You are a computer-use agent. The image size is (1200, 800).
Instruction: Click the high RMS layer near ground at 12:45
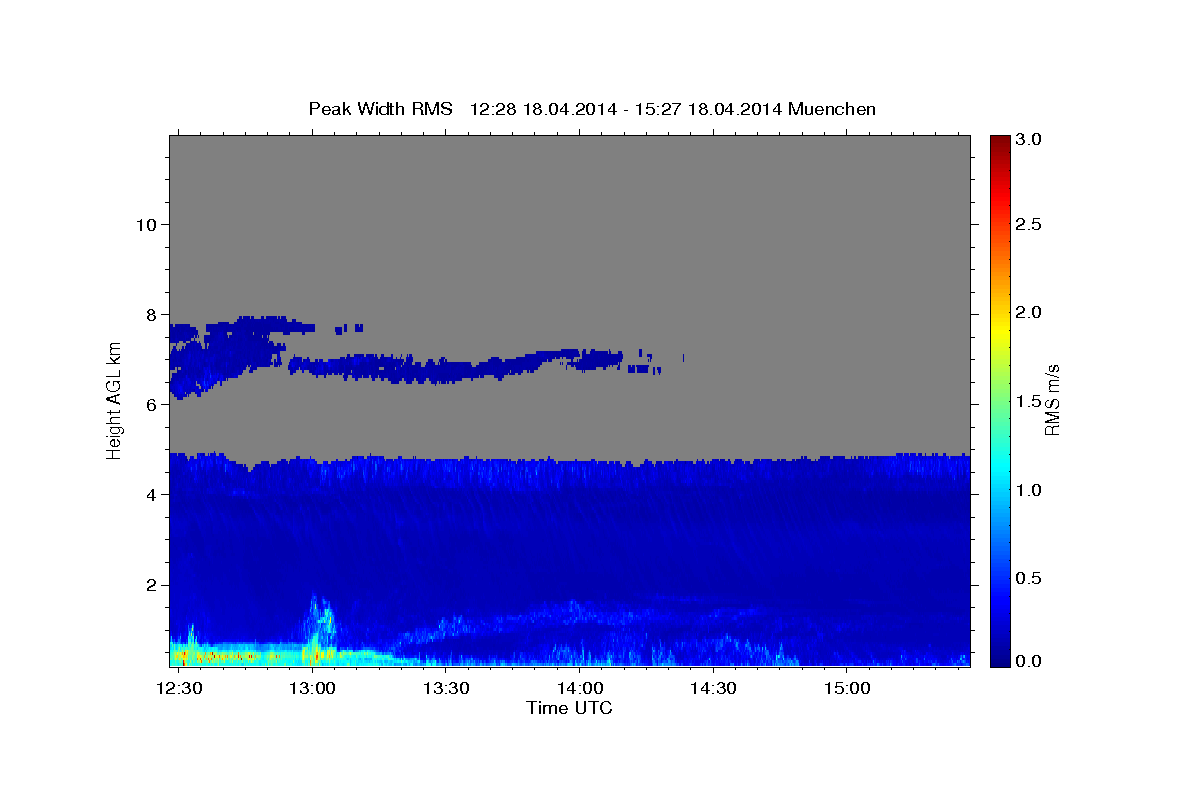point(245,655)
